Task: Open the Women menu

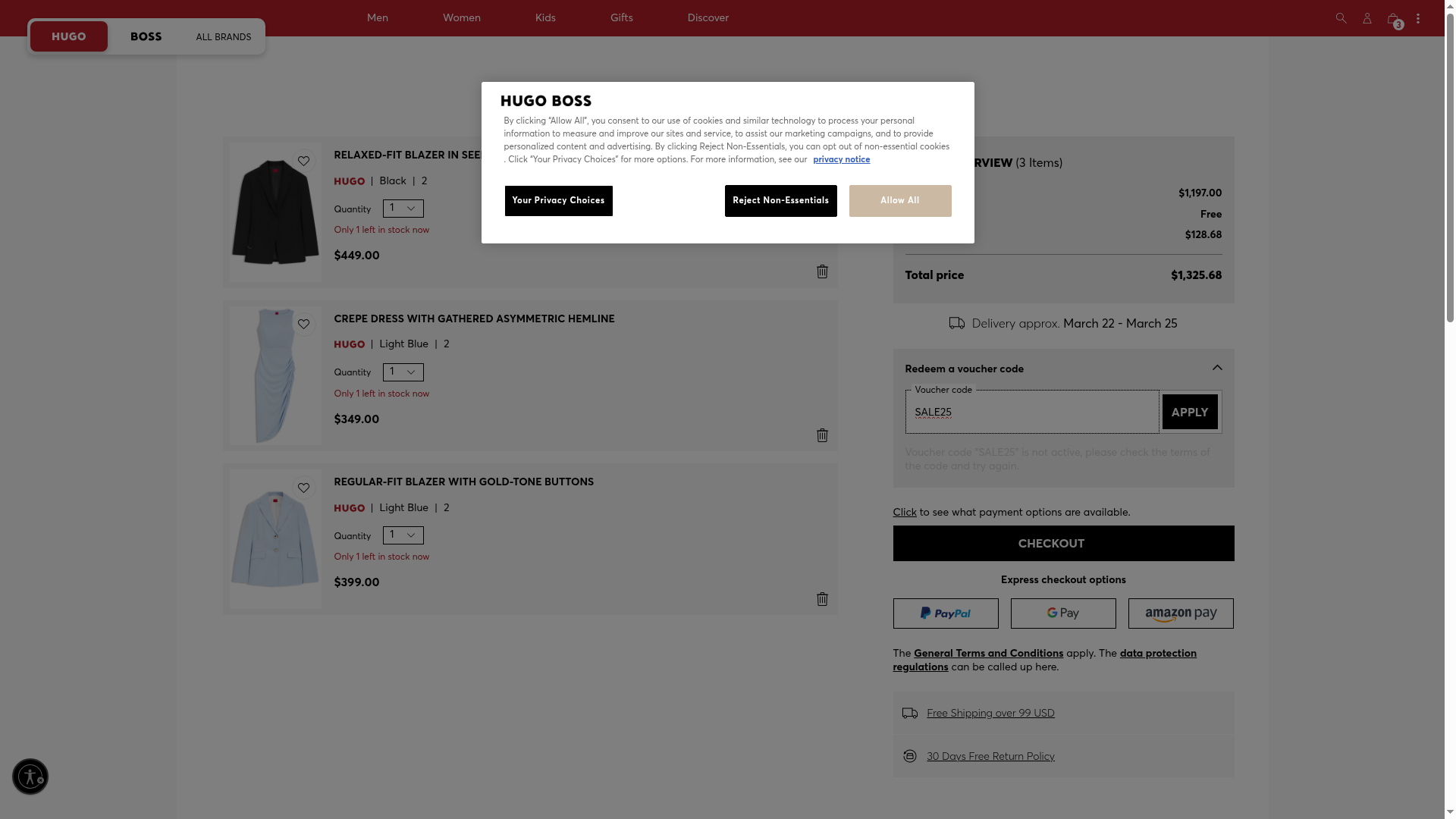Action: [461, 17]
